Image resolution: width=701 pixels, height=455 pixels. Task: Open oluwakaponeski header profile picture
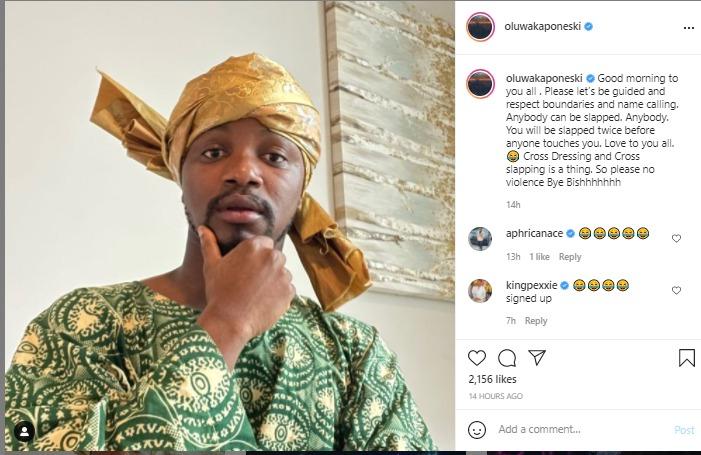(x=480, y=27)
